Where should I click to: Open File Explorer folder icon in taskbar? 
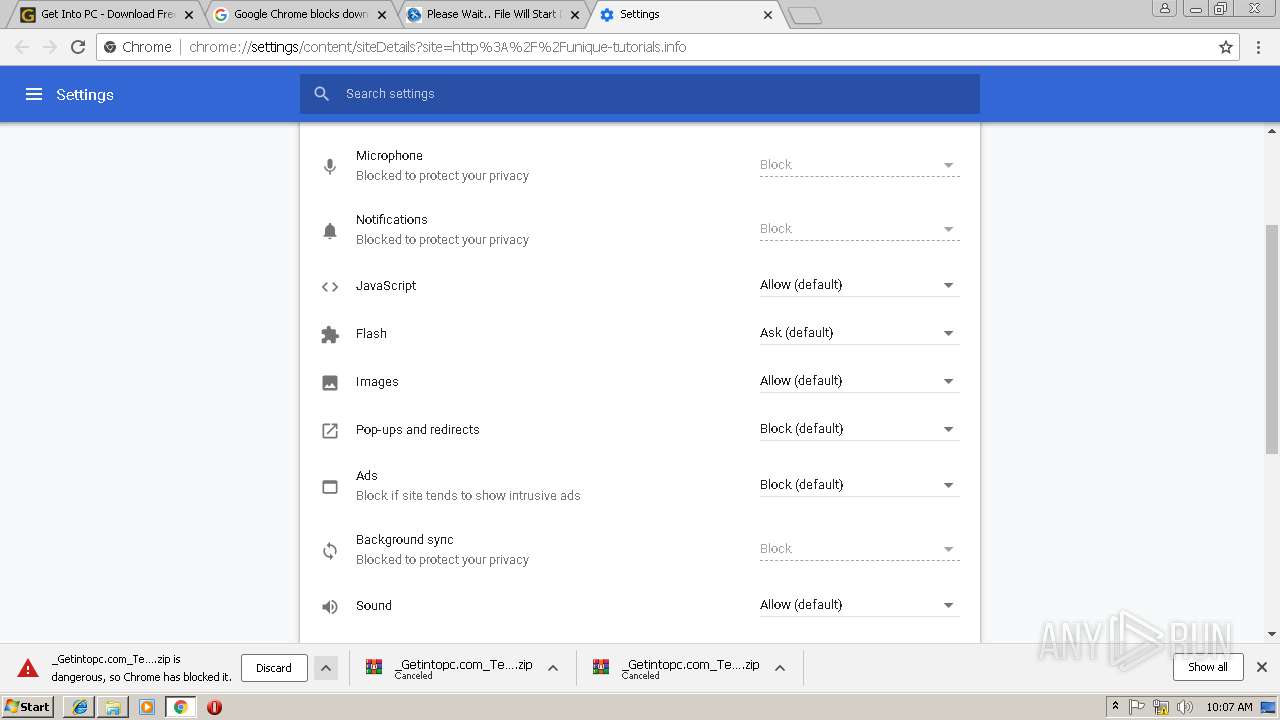113,707
